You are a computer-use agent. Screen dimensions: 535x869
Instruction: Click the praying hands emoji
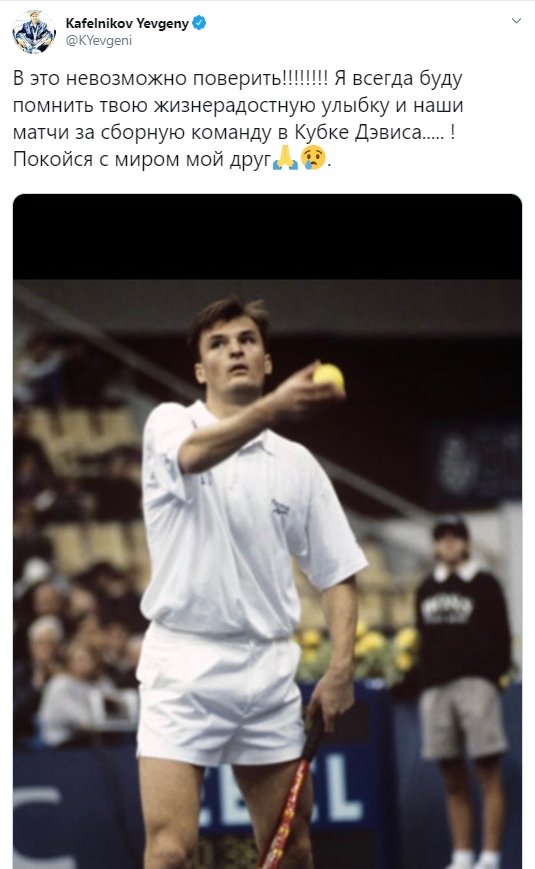[286, 159]
